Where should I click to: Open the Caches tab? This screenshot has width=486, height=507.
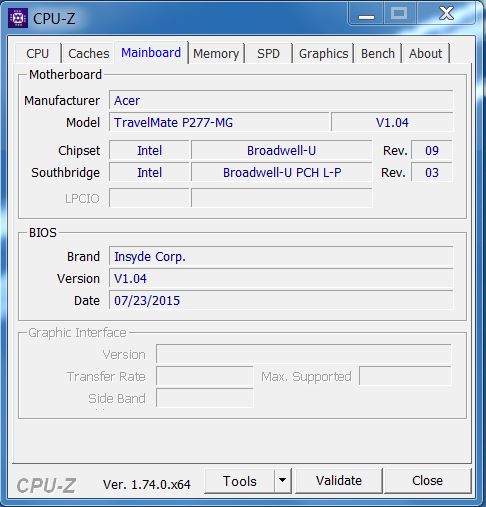click(89, 53)
